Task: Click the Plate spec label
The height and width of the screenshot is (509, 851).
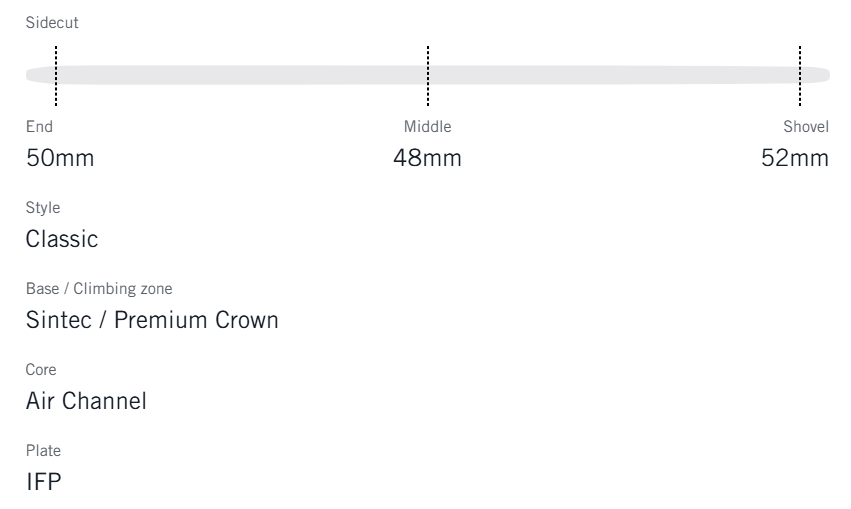Action: 42,450
